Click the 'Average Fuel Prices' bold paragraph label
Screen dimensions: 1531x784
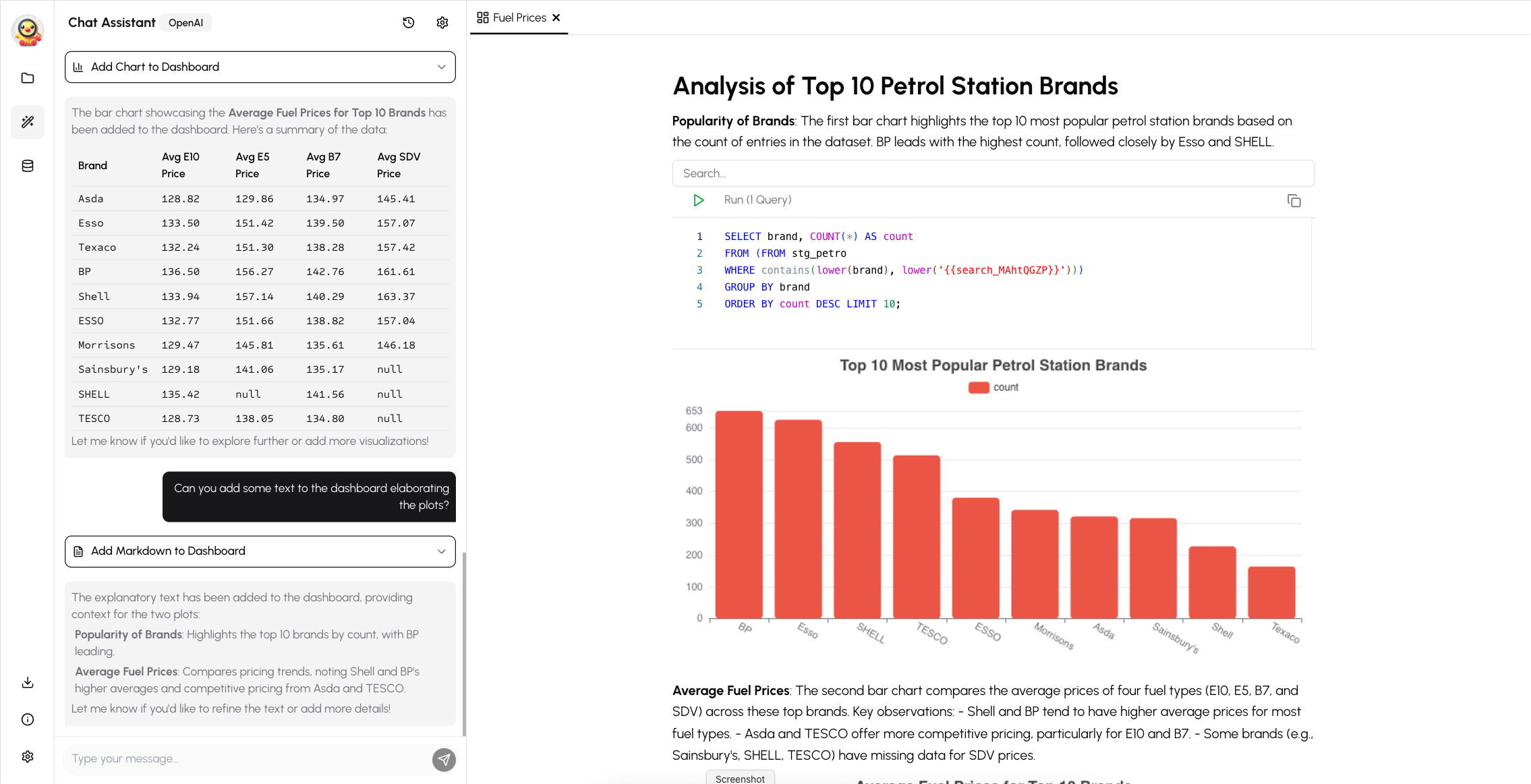coord(730,691)
